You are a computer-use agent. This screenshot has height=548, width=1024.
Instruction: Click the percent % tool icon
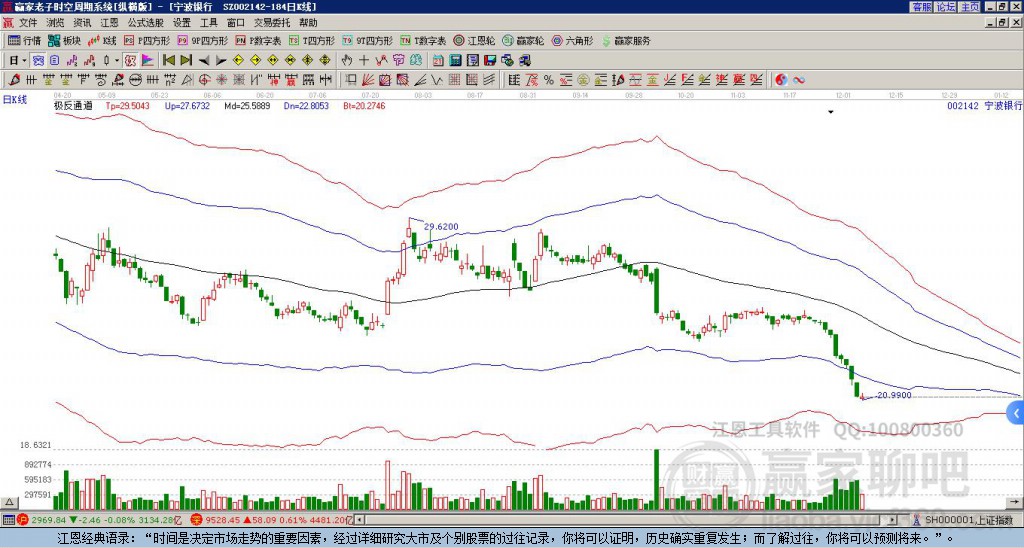coord(549,80)
